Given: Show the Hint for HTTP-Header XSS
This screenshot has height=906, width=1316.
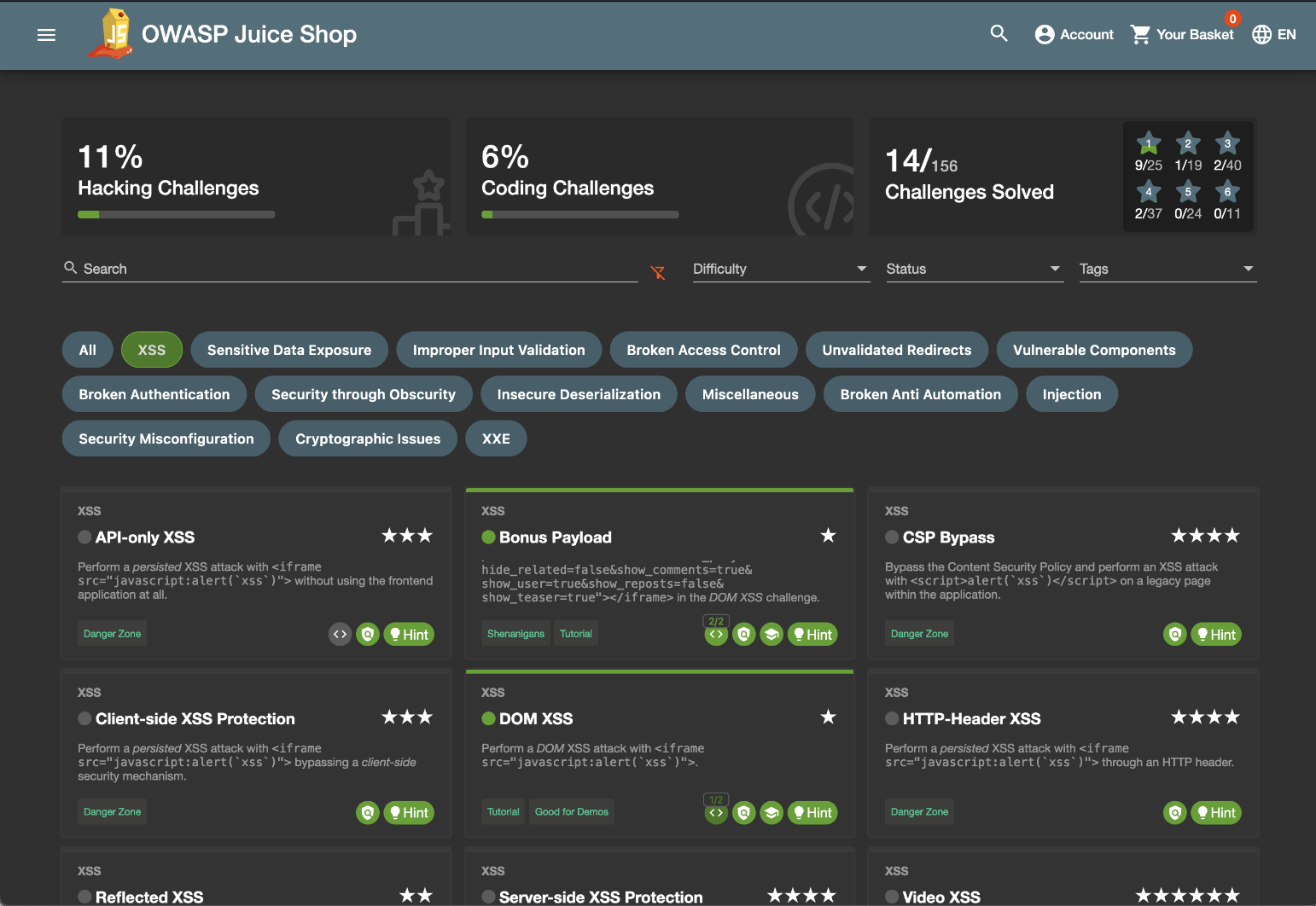Looking at the screenshot, I should pos(1216,812).
